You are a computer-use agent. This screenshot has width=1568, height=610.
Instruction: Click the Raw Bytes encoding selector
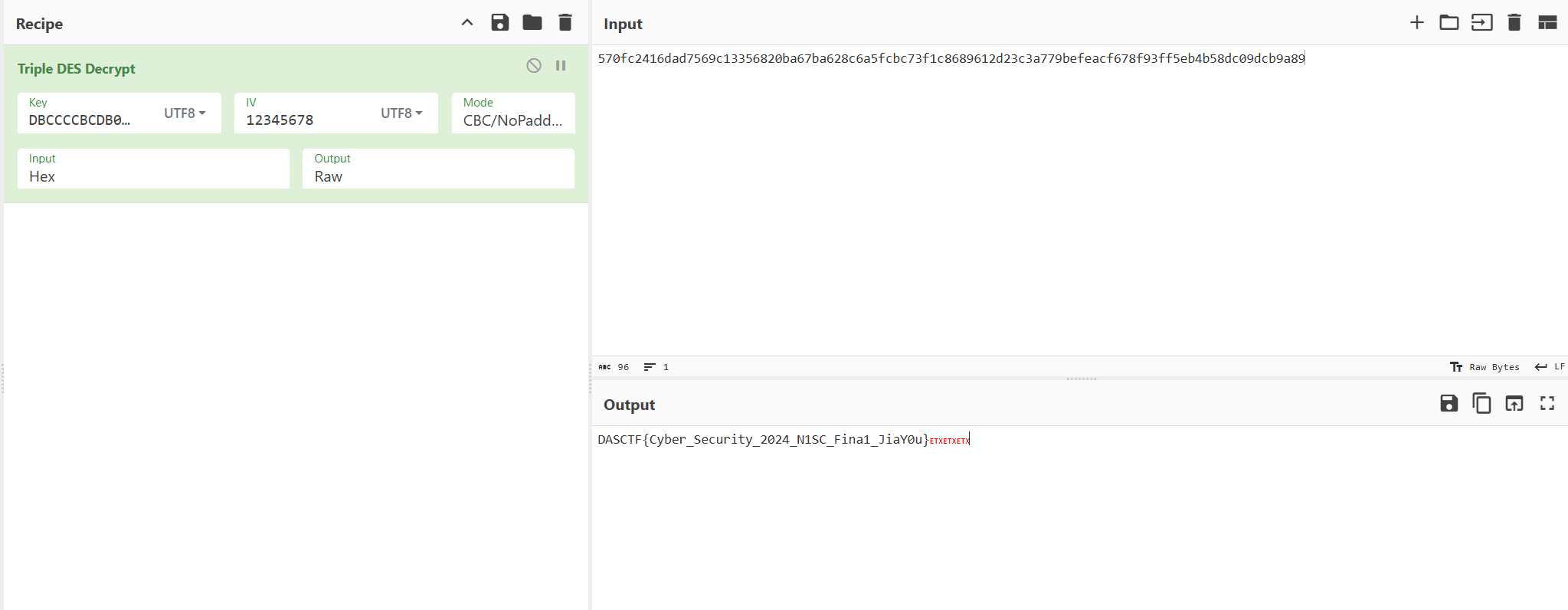[x=1485, y=367]
